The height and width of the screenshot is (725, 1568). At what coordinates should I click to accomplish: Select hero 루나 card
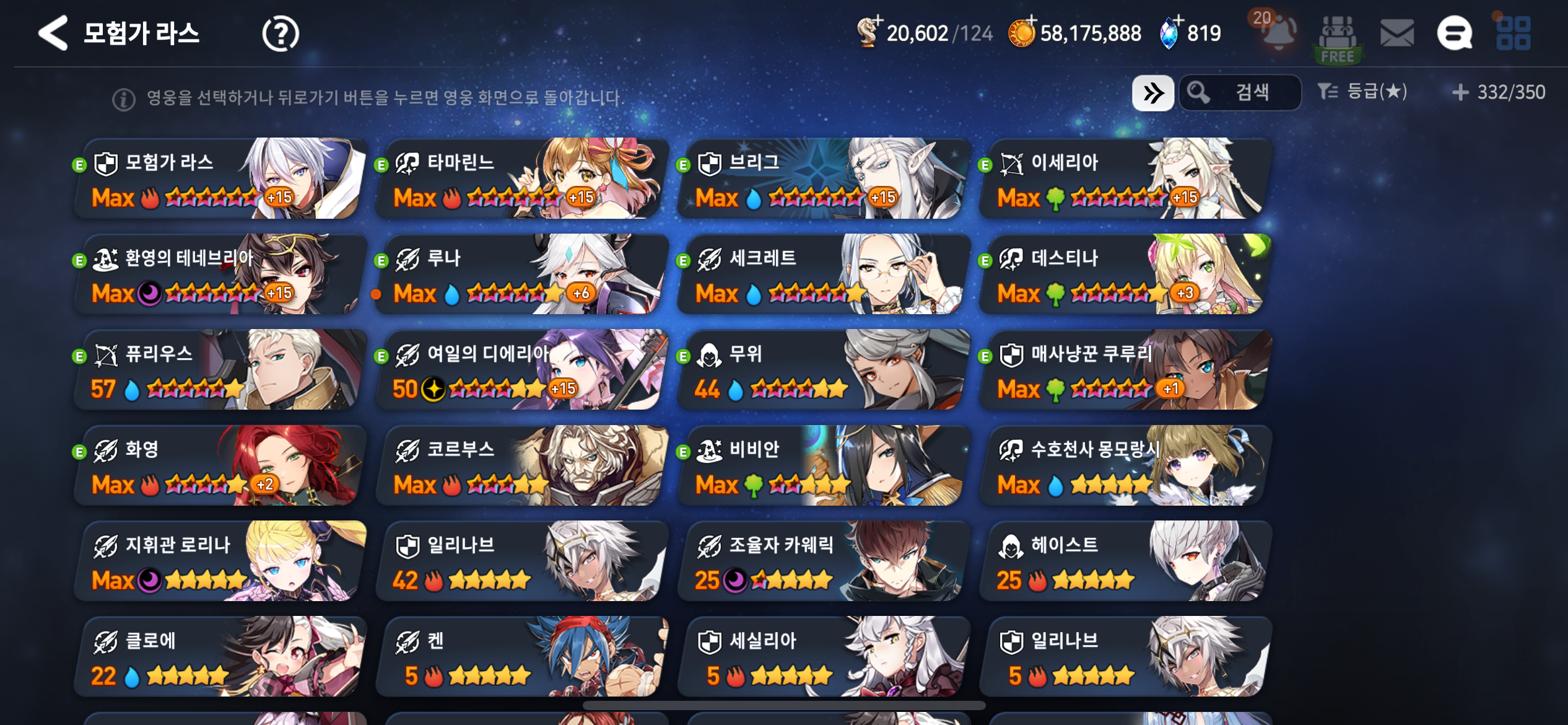(x=521, y=274)
